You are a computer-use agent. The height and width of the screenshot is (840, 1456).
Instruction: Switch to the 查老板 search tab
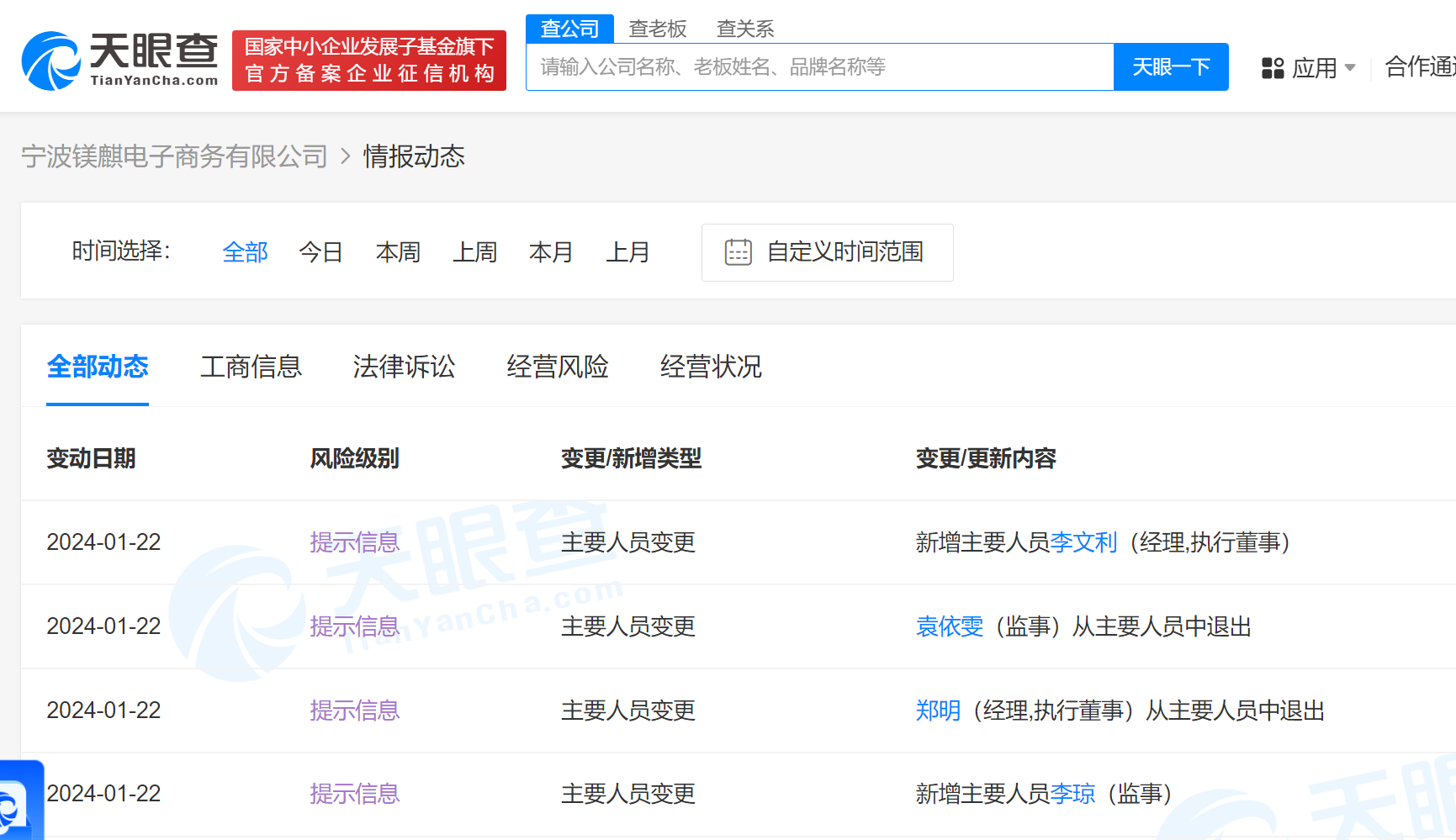click(658, 29)
